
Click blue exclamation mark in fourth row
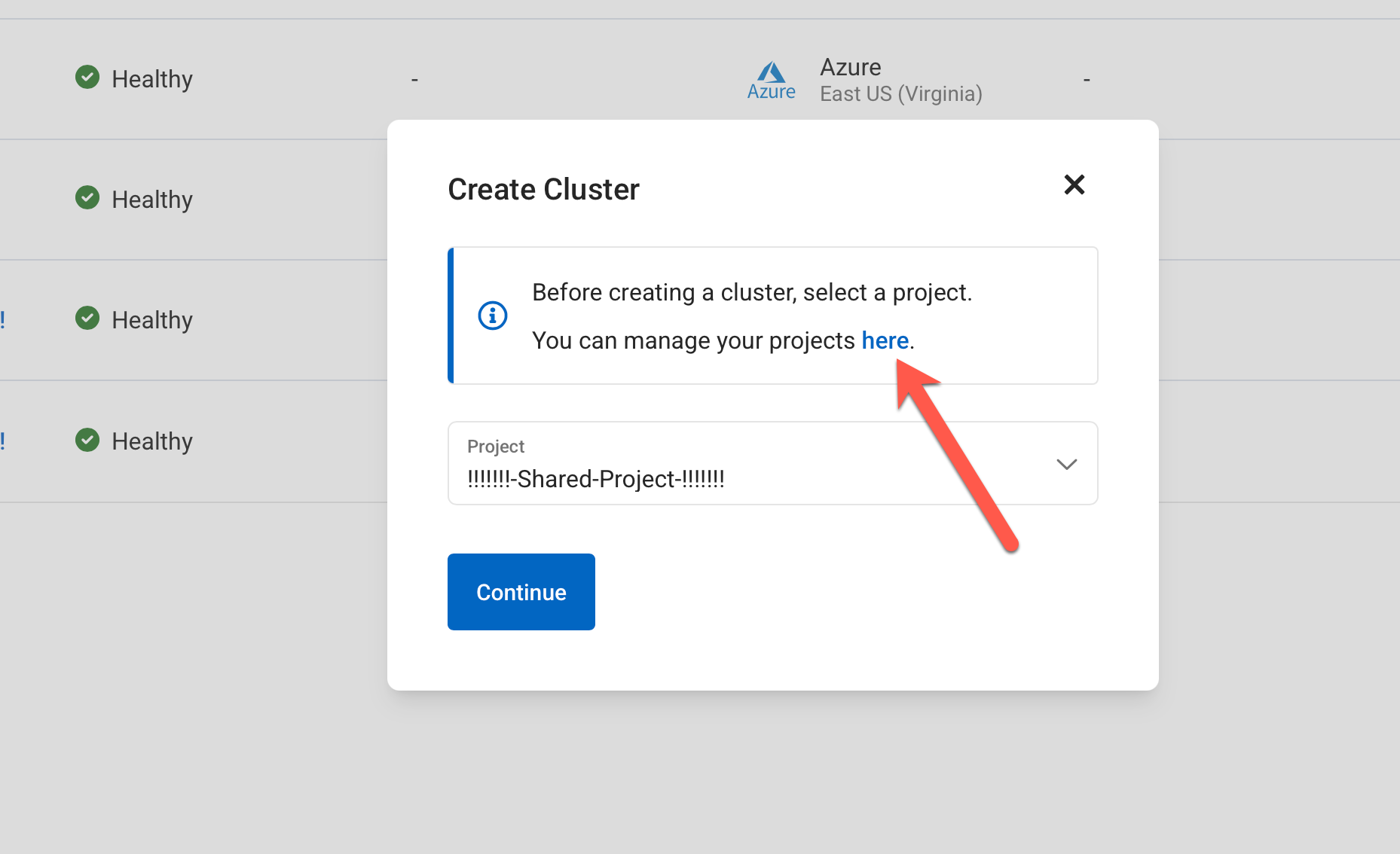[3, 441]
